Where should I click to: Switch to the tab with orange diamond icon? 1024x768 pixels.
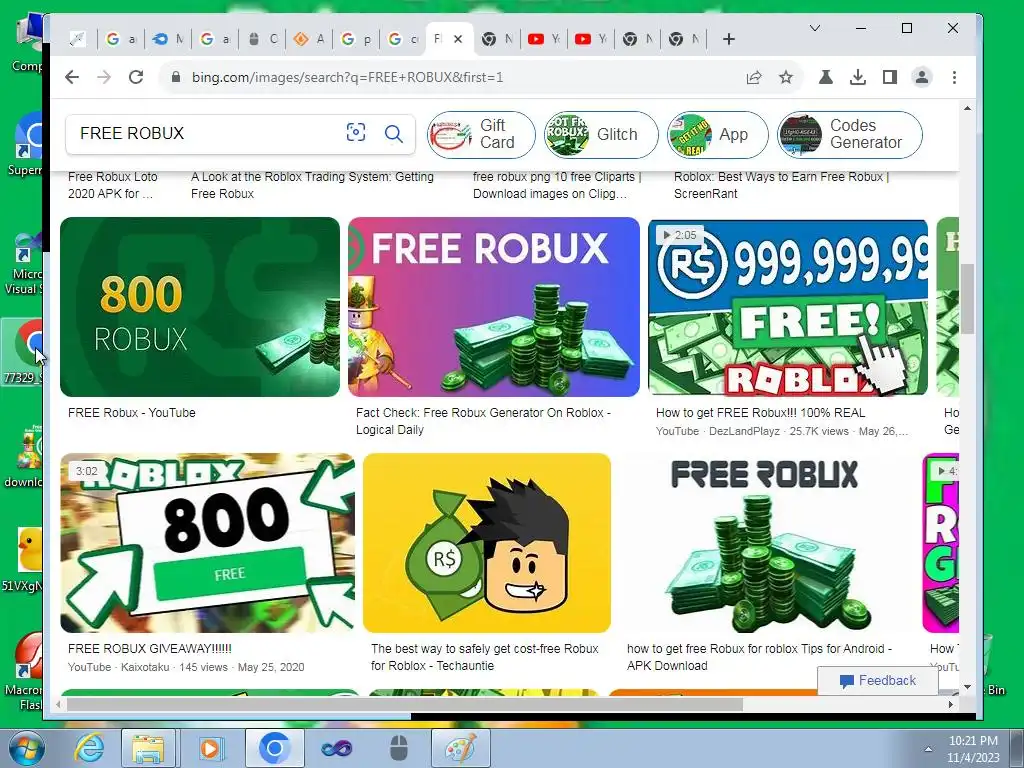coord(308,39)
